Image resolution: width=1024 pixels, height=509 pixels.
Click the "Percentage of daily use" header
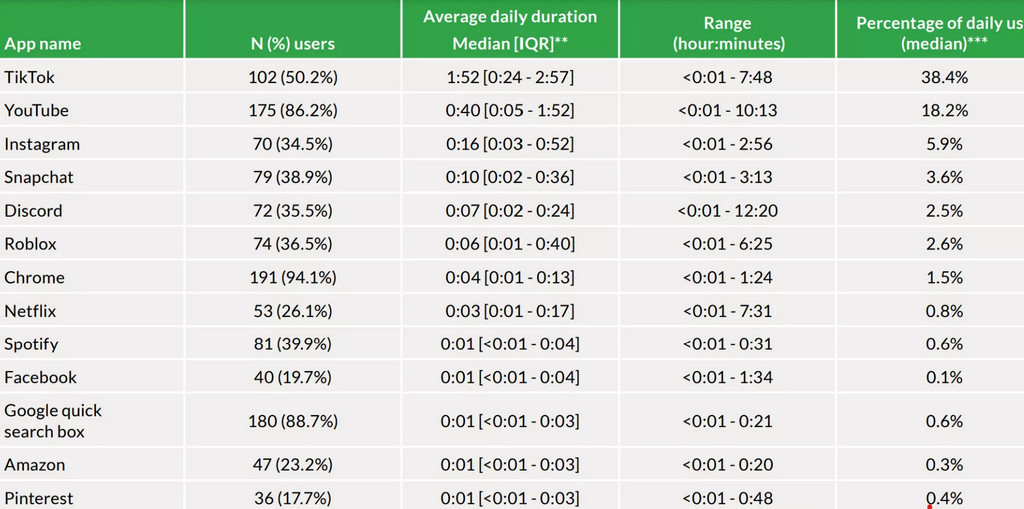(x=939, y=33)
